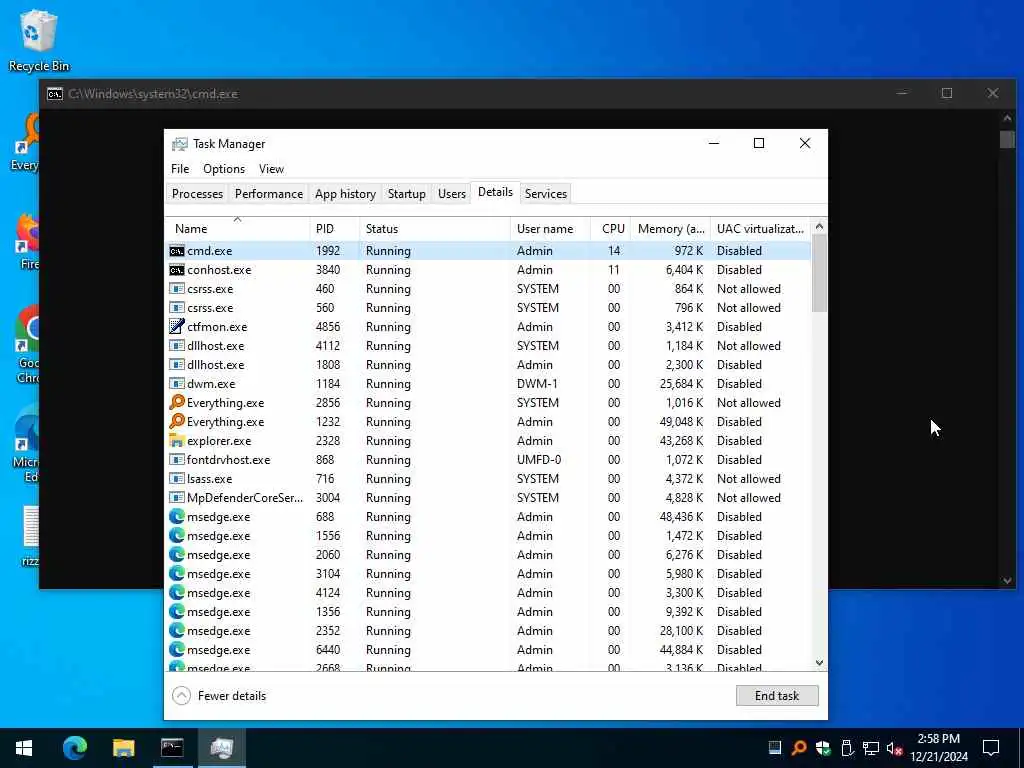Select the ctfmon.exe pen icon

(176, 327)
